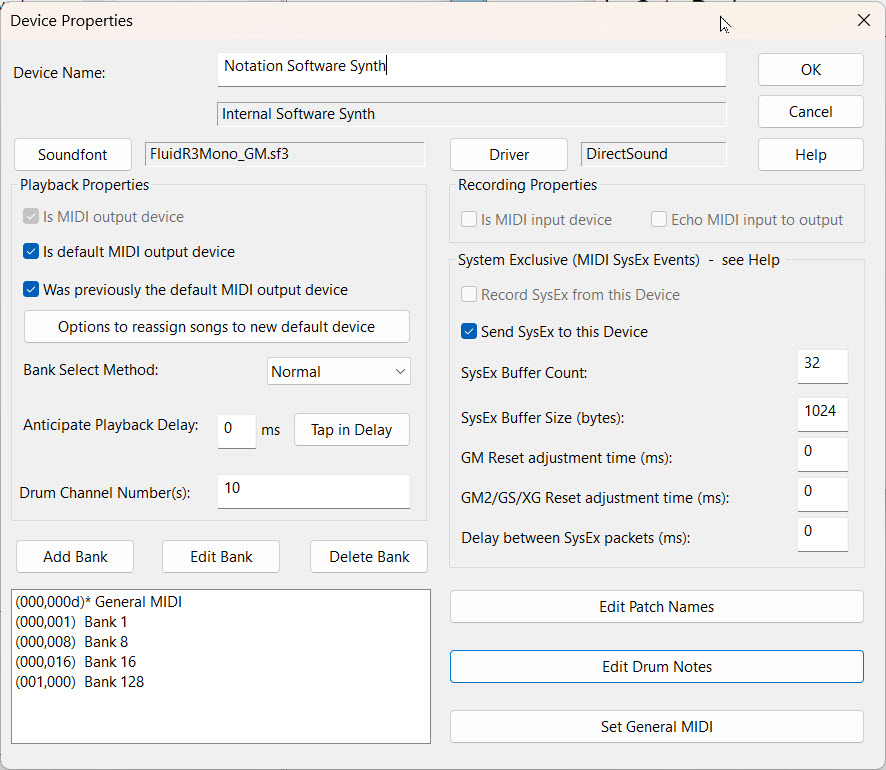Click in the Device Name text field
This screenshot has height=770, width=886.
point(471,68)
